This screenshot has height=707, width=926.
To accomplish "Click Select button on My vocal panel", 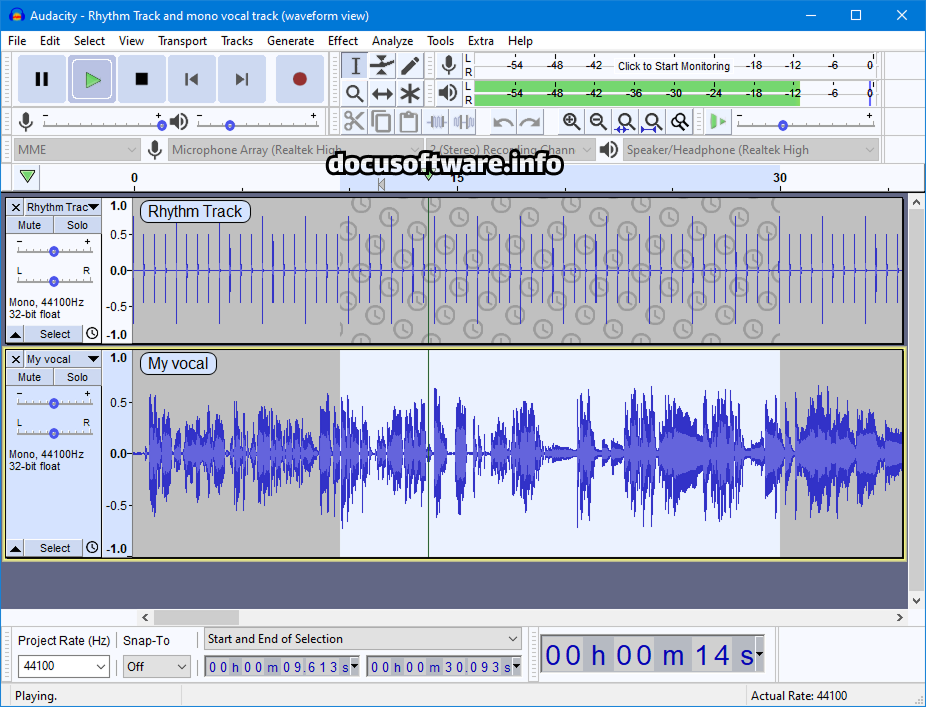I will (54, 548).
